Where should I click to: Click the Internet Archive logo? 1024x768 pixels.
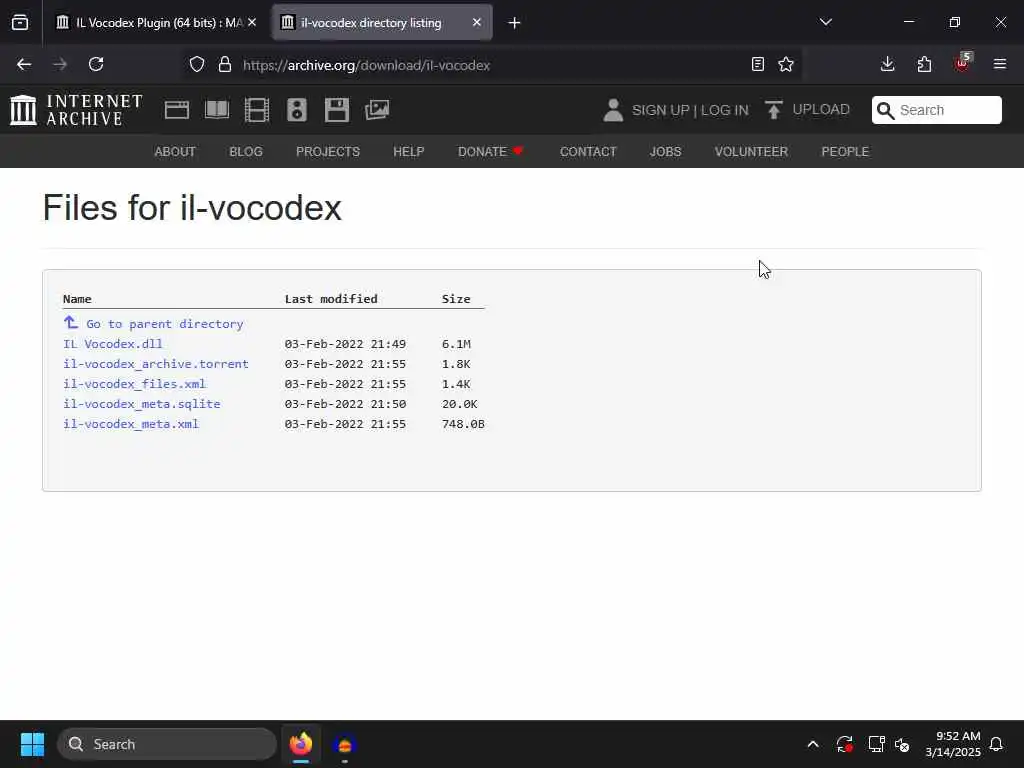(x=76, y=110)
